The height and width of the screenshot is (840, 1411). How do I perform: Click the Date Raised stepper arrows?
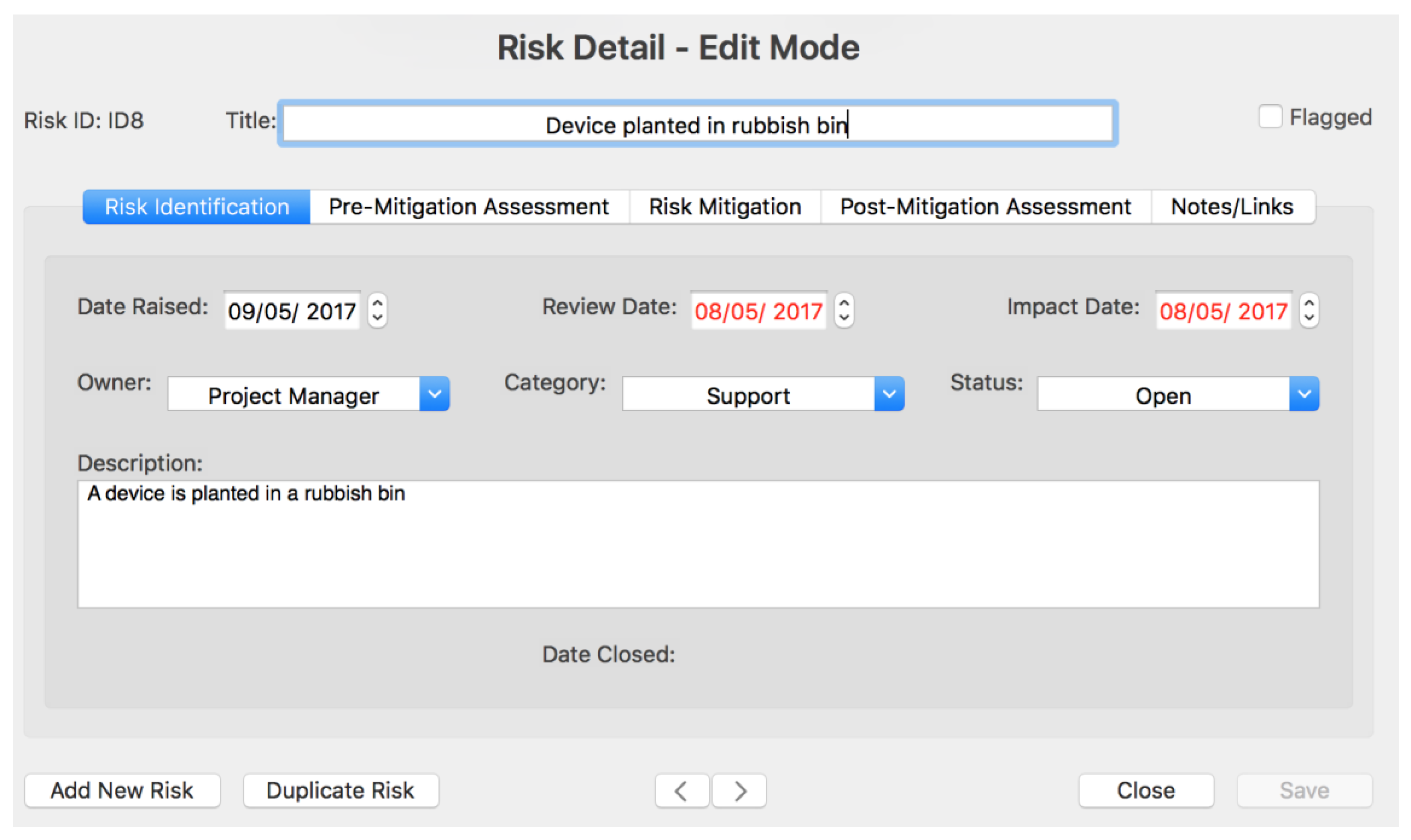tap(377, 310)
